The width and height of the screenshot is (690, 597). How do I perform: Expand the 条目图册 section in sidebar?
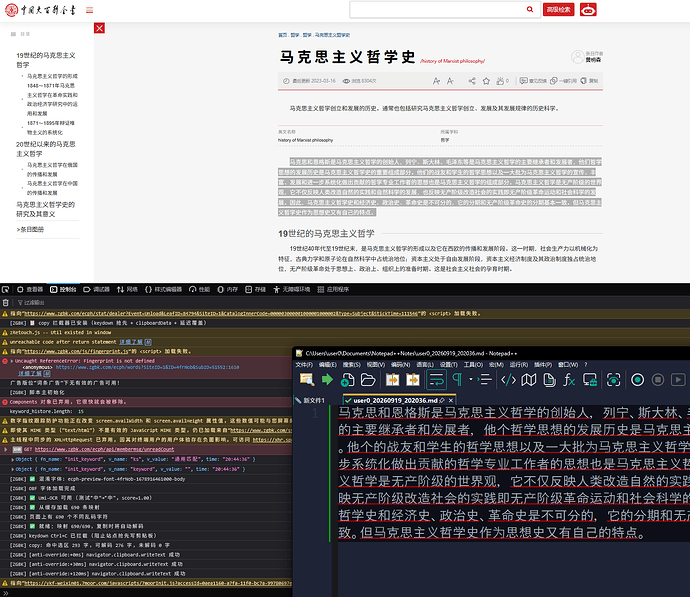coord(30,229)
